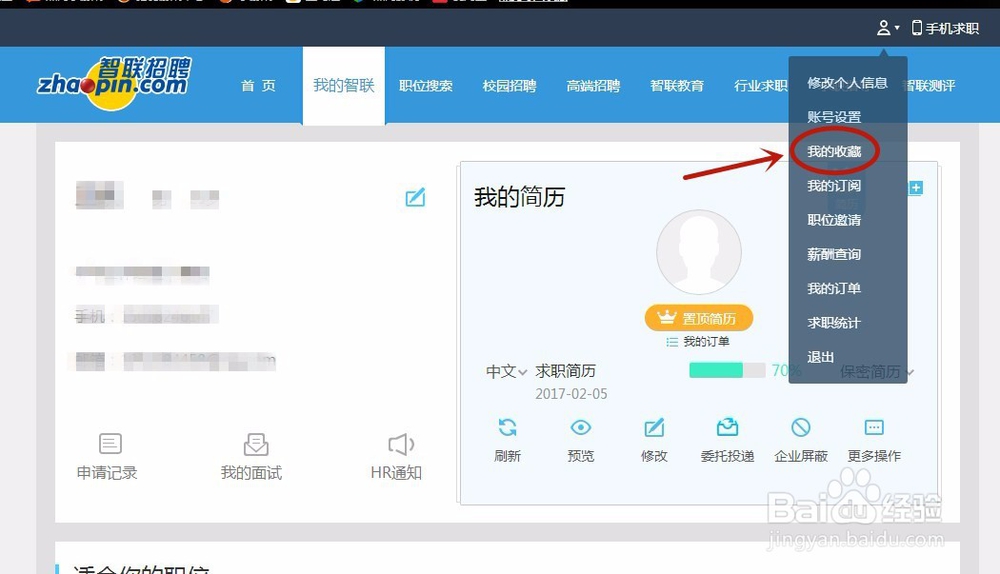Open 校园招聘 navigation item
Screen dimensions: 1000x574
510,85
